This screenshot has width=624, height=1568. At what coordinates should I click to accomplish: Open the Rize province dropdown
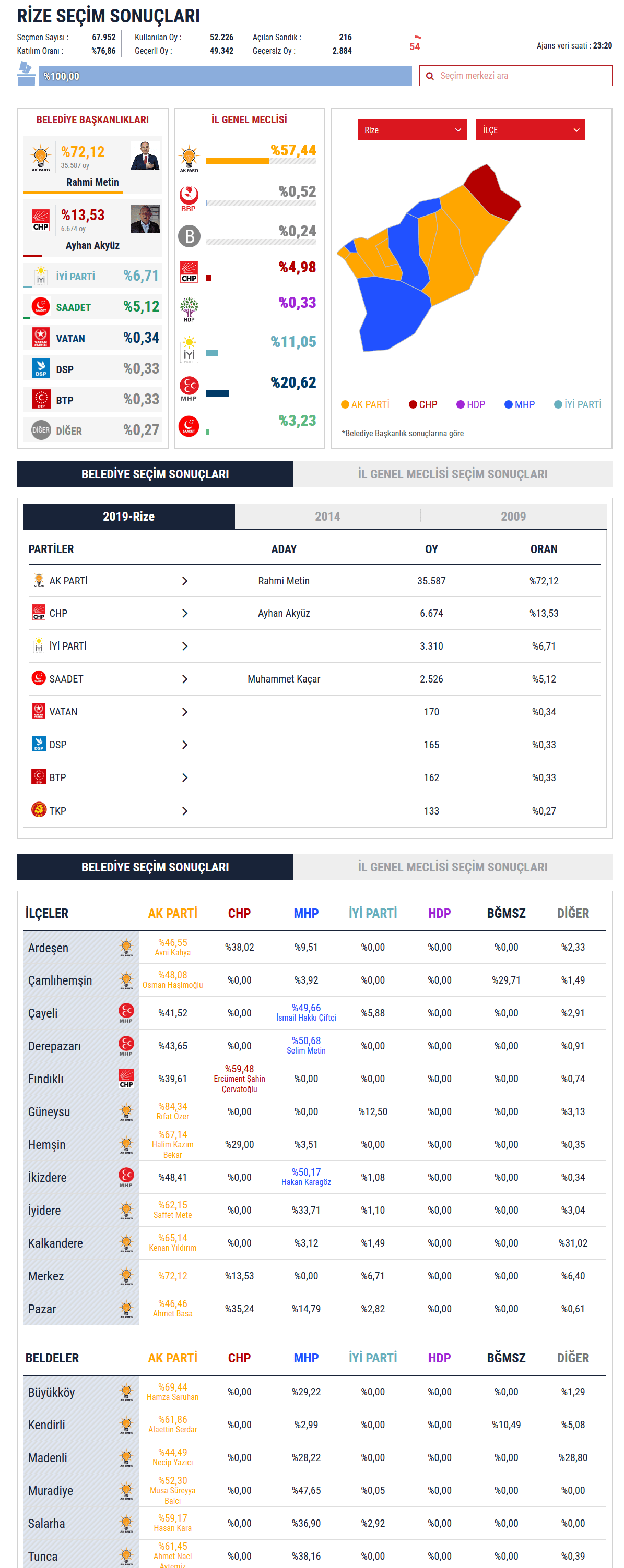tap(411, 129)
